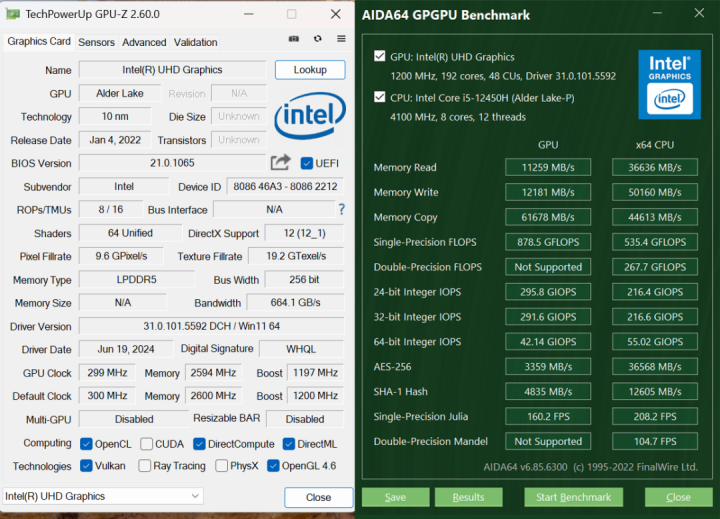Click the GPU Clock value 299 MHz
The width and height of the screenshot is (720, 519).
(107, 372)
